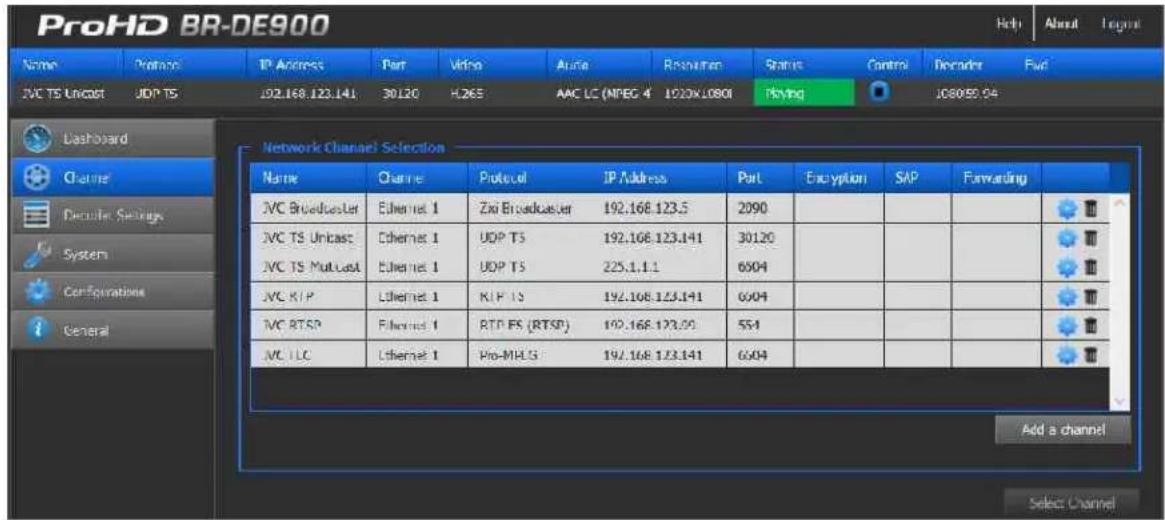
Task: Click the Channel reel icon in sidebar
Action: pos(38,178)
